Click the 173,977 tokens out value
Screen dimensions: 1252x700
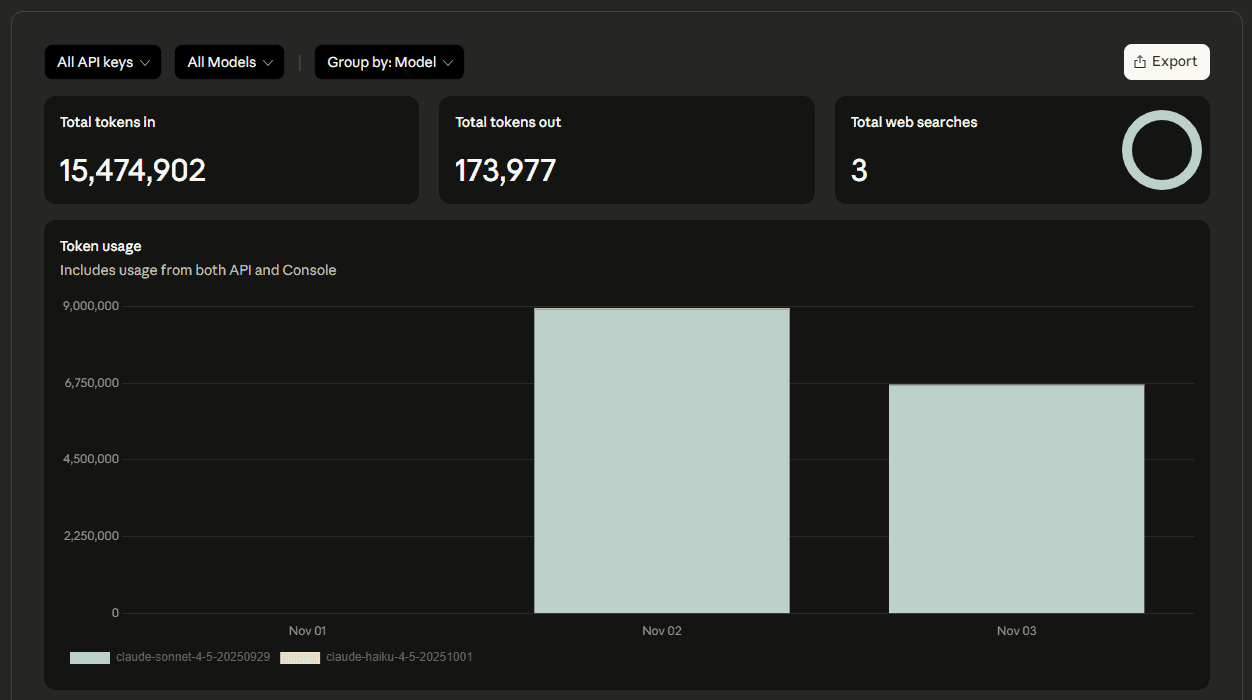click(505, 171)
